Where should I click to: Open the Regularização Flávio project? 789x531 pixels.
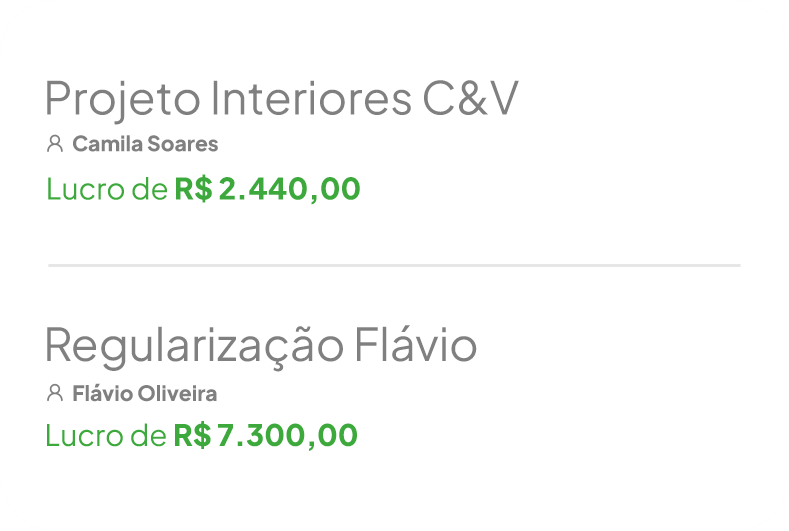[x=260, y=346]
